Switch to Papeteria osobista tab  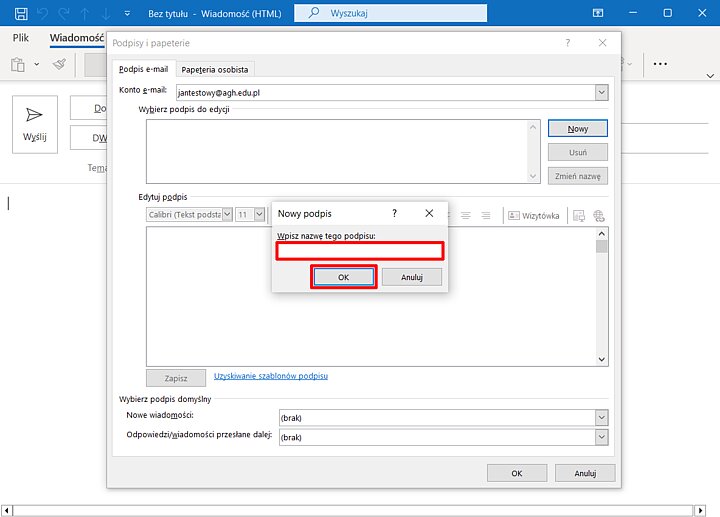214,70
